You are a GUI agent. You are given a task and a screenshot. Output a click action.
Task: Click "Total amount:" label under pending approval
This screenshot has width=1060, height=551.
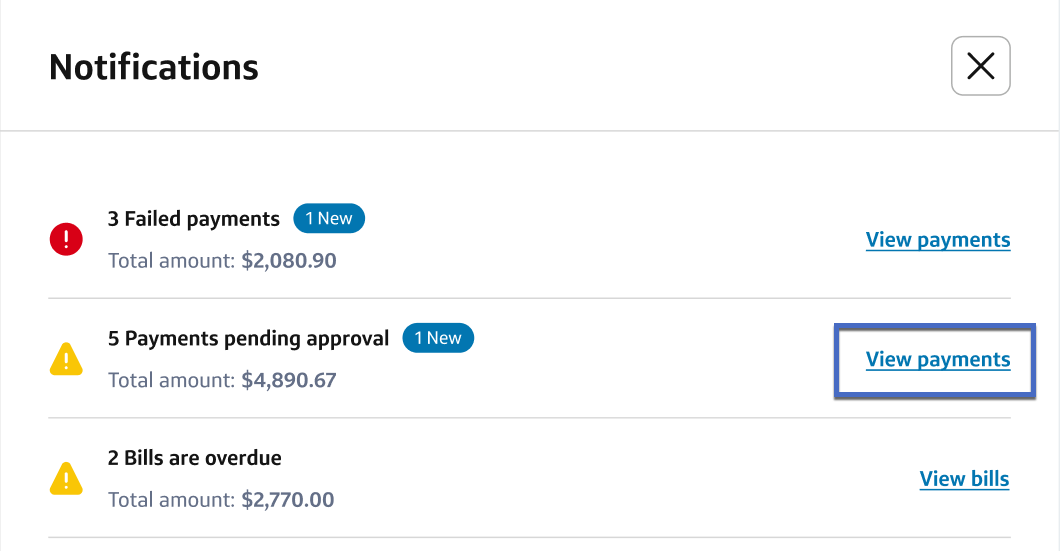[x=171, y=381]
